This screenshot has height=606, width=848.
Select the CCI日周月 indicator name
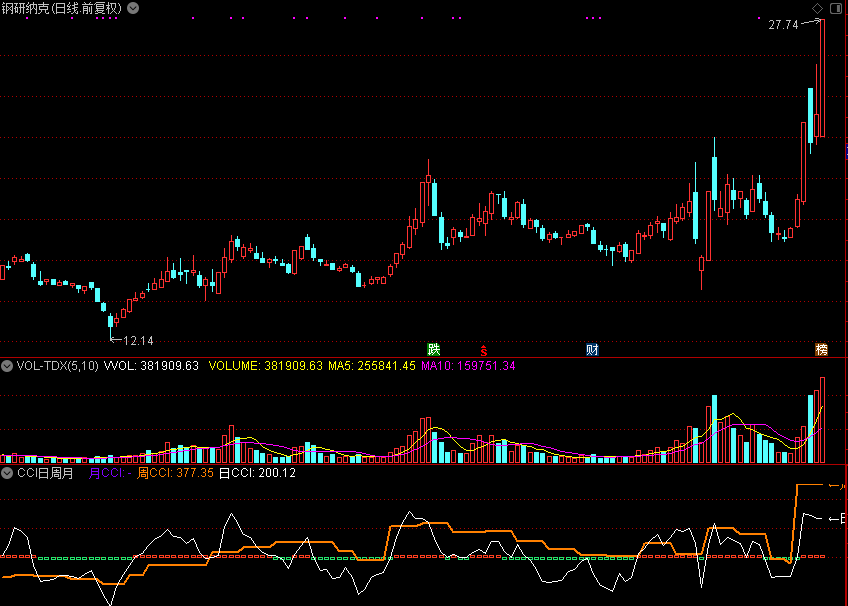tap(45, 473)
